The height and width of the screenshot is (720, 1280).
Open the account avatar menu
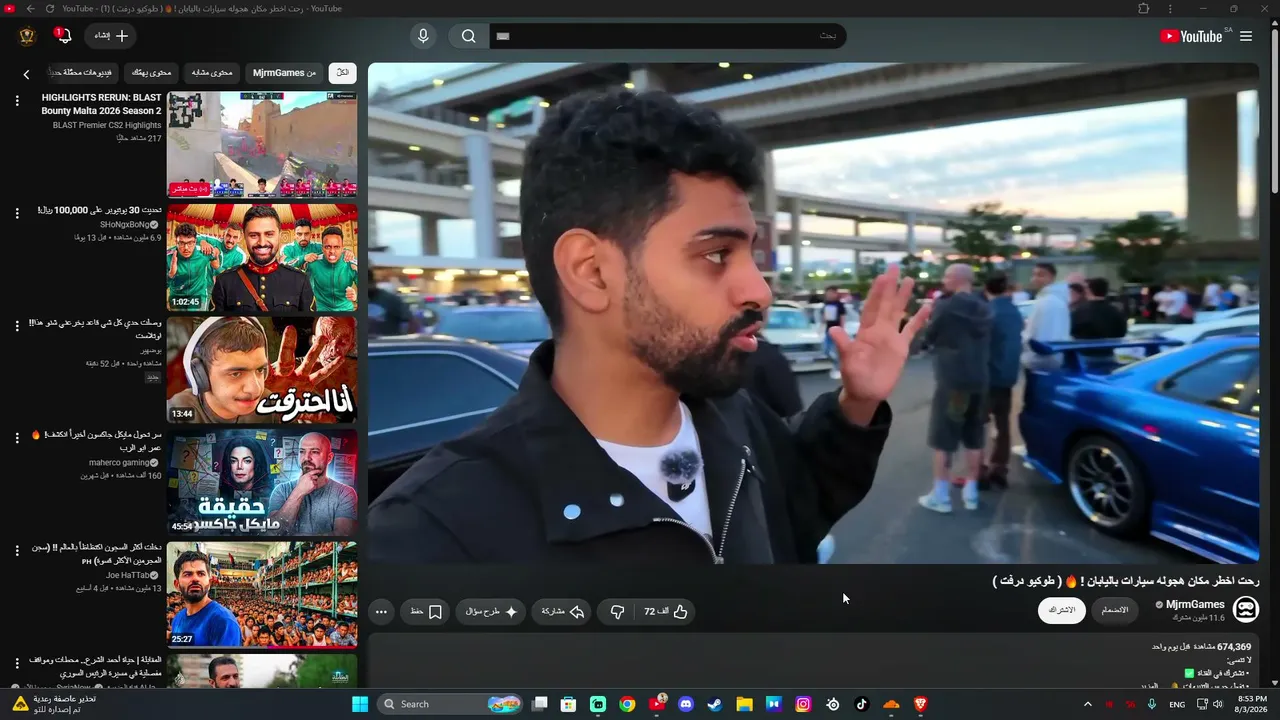(27, 36)
